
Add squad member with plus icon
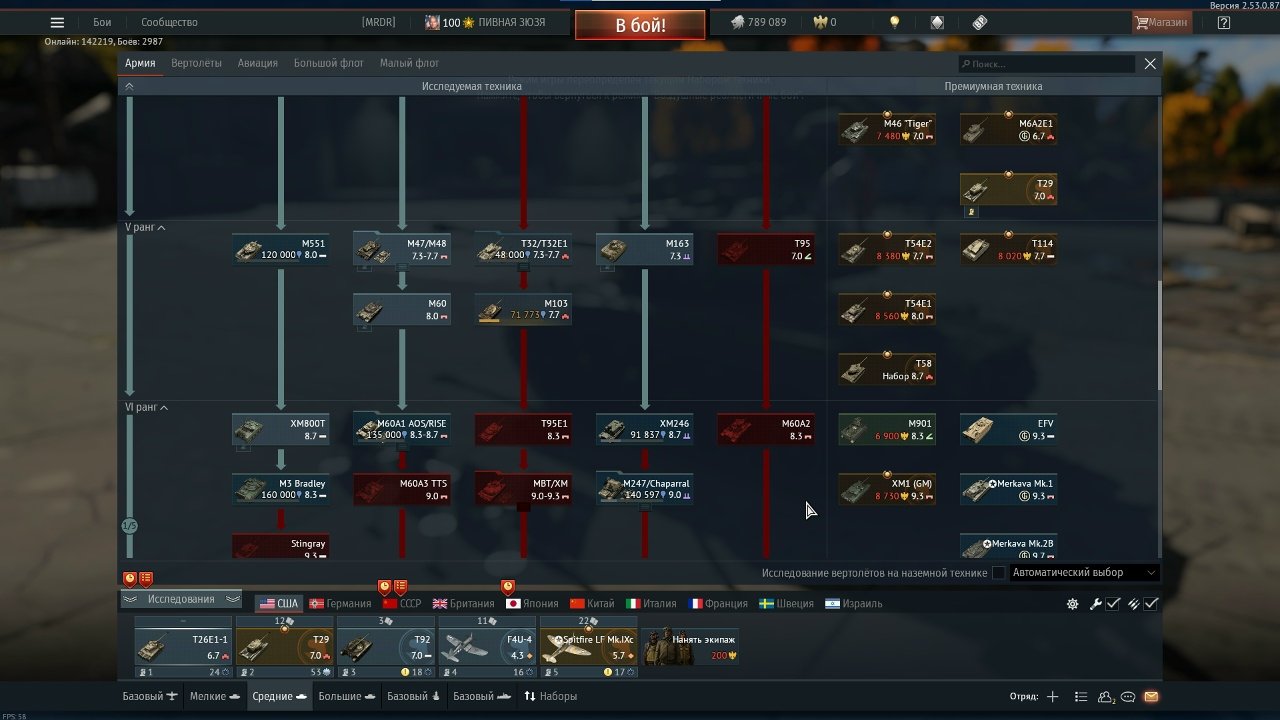click(1052, 697)
